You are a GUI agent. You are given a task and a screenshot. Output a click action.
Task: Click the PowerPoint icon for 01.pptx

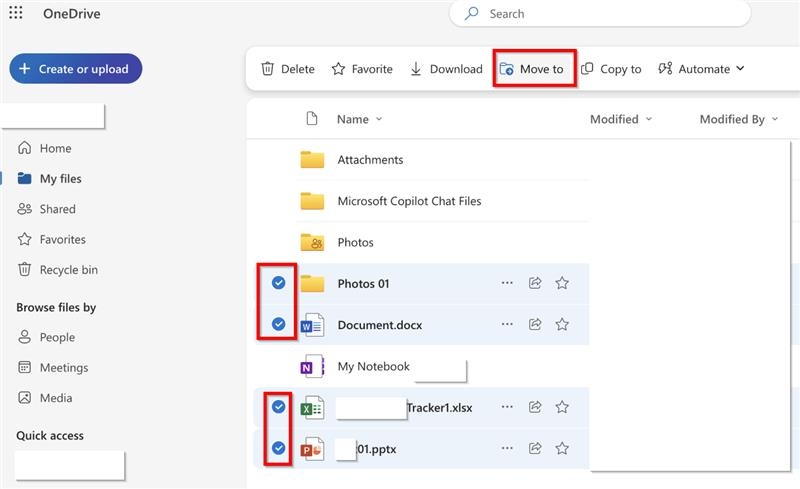click(312, 449)
